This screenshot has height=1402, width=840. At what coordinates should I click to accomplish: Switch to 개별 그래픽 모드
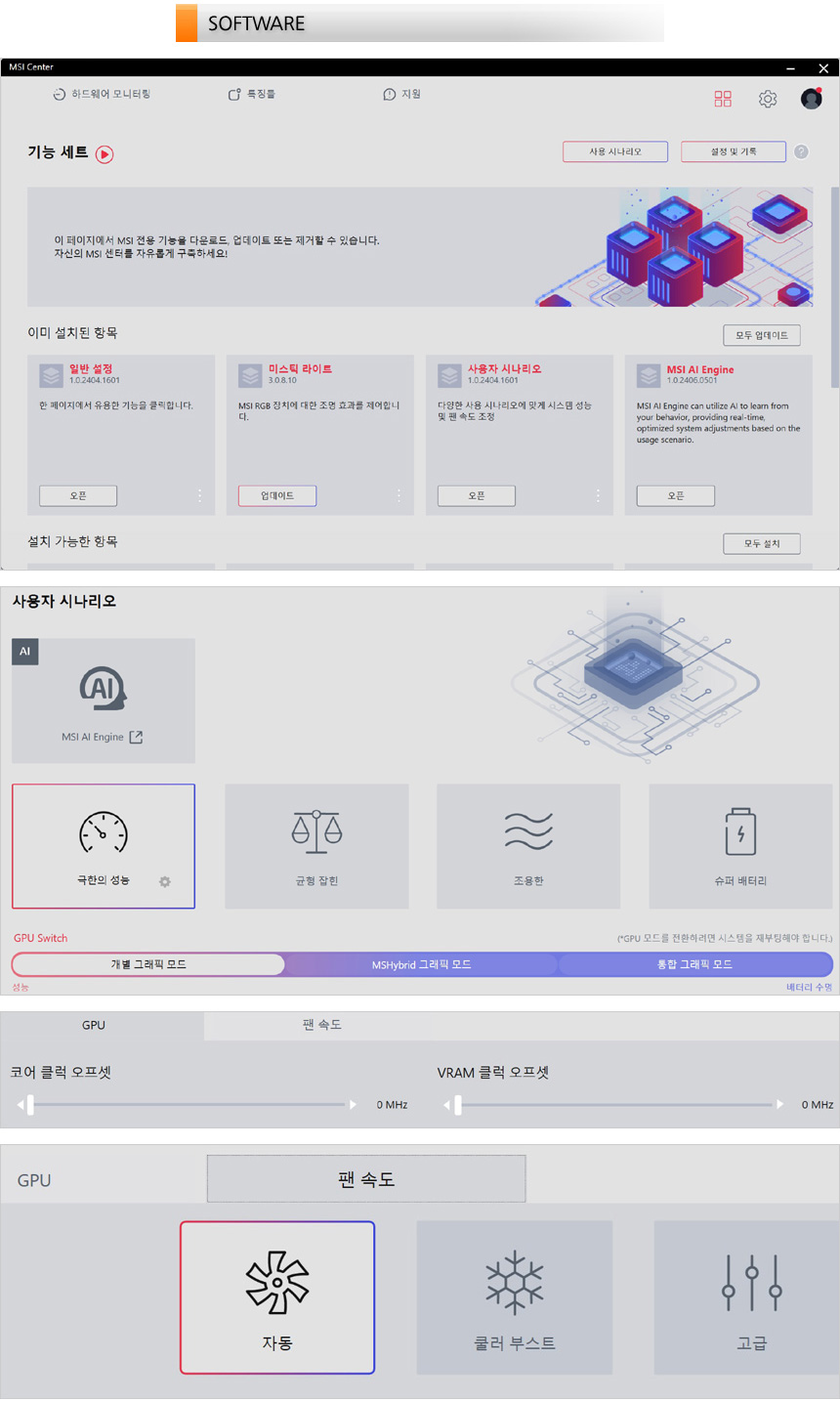point(148,964)
